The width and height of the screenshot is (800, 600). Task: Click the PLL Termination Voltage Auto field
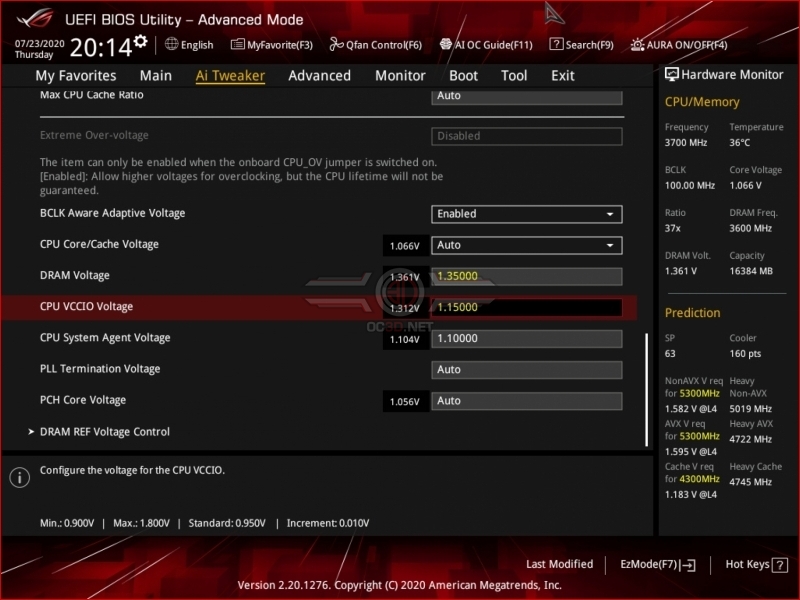(527, 370)
